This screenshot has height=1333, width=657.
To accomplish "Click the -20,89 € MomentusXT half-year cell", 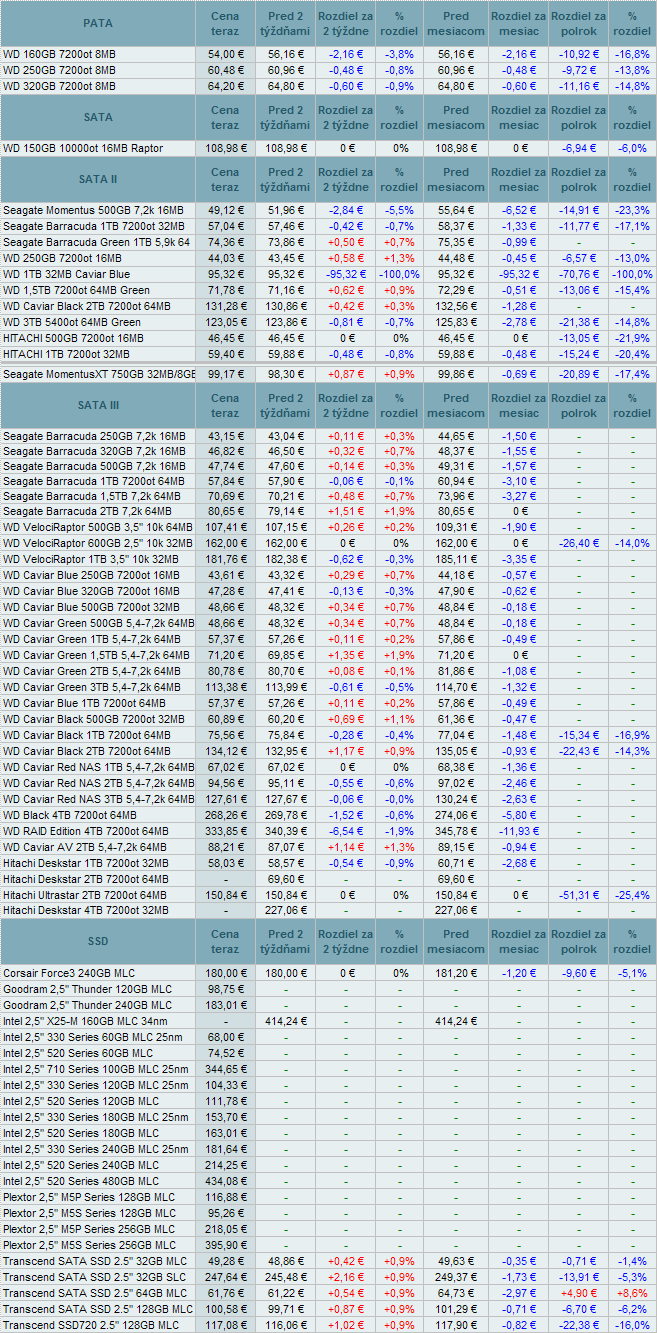I will [578, 374].
